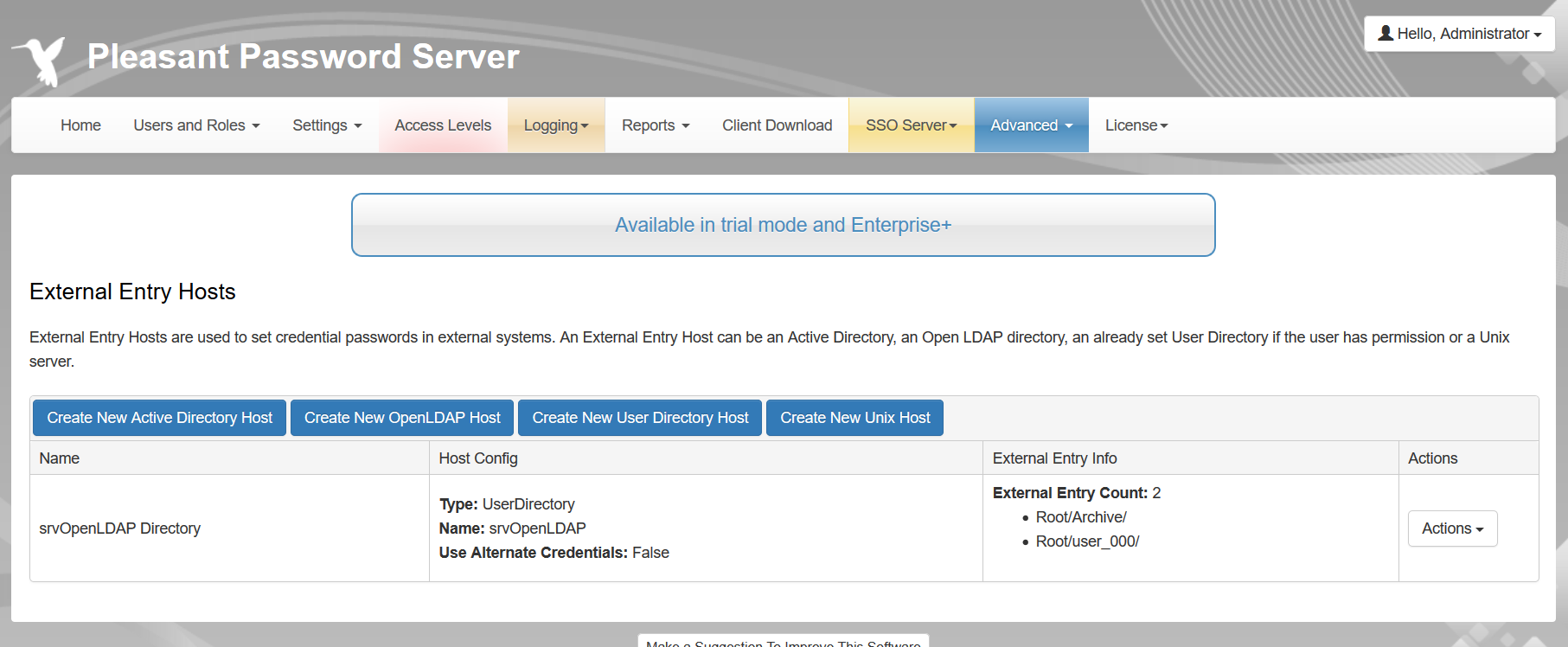Click the Root/Archive/ entry
Image resolution: width=1568 pixels, height=647 pixels.
click(1081, 517)
